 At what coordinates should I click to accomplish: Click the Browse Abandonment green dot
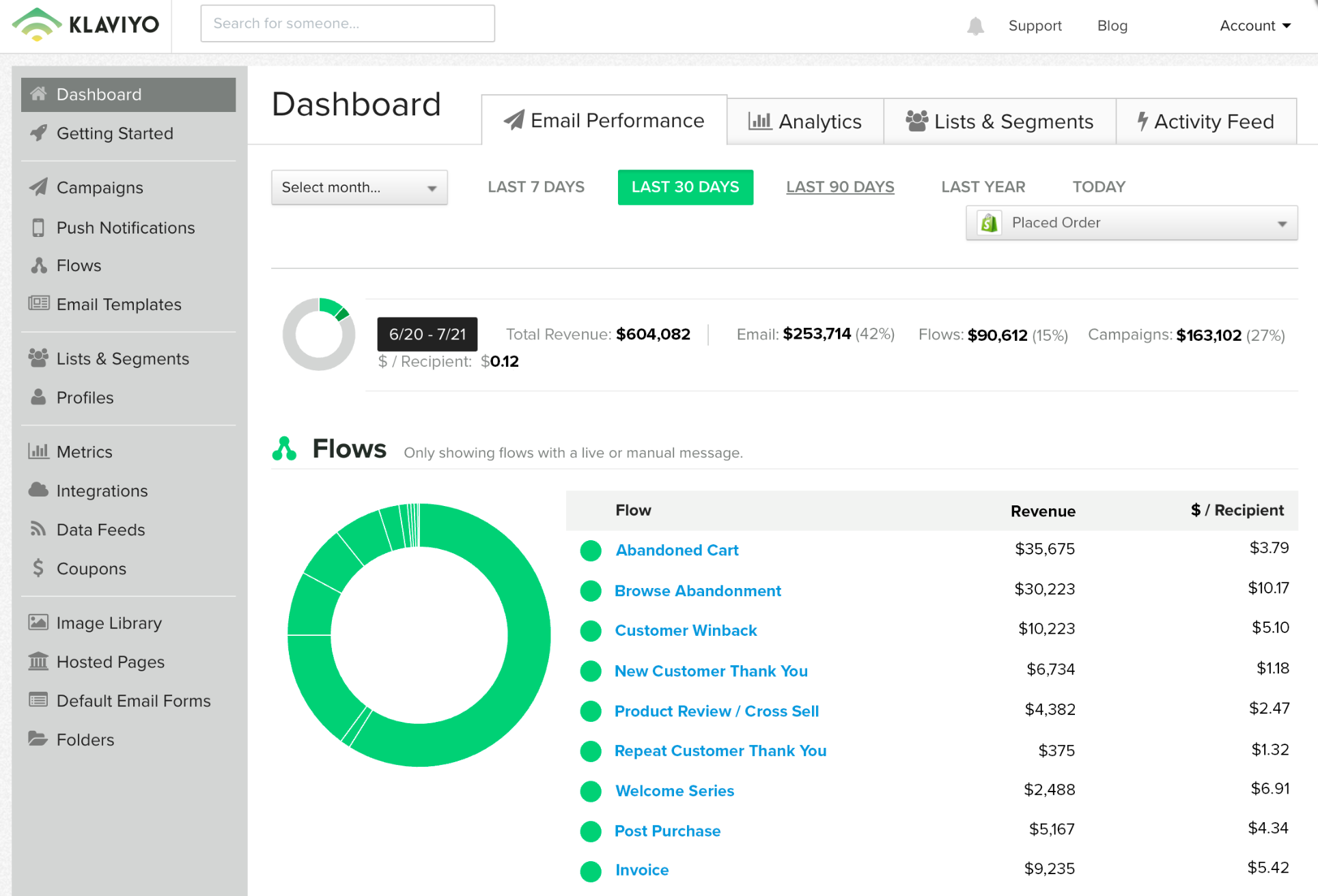click(x=591, y=591)
